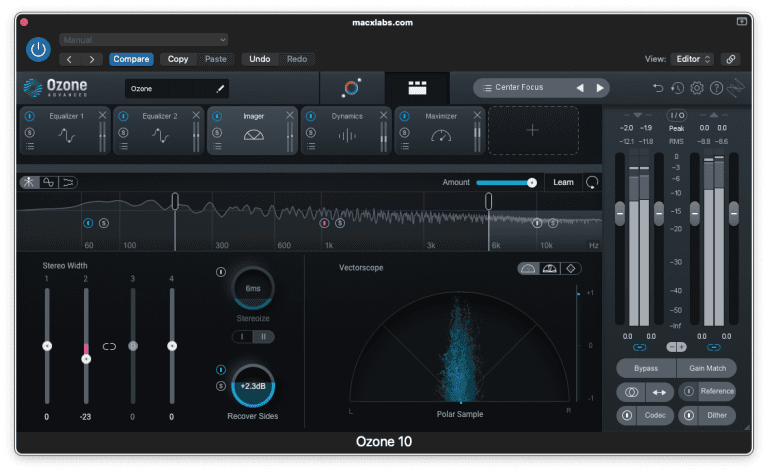Viewport: 768px width, 473px height.
Task: Click the reset circular icon beside Learn
Action: click(592, 182)
